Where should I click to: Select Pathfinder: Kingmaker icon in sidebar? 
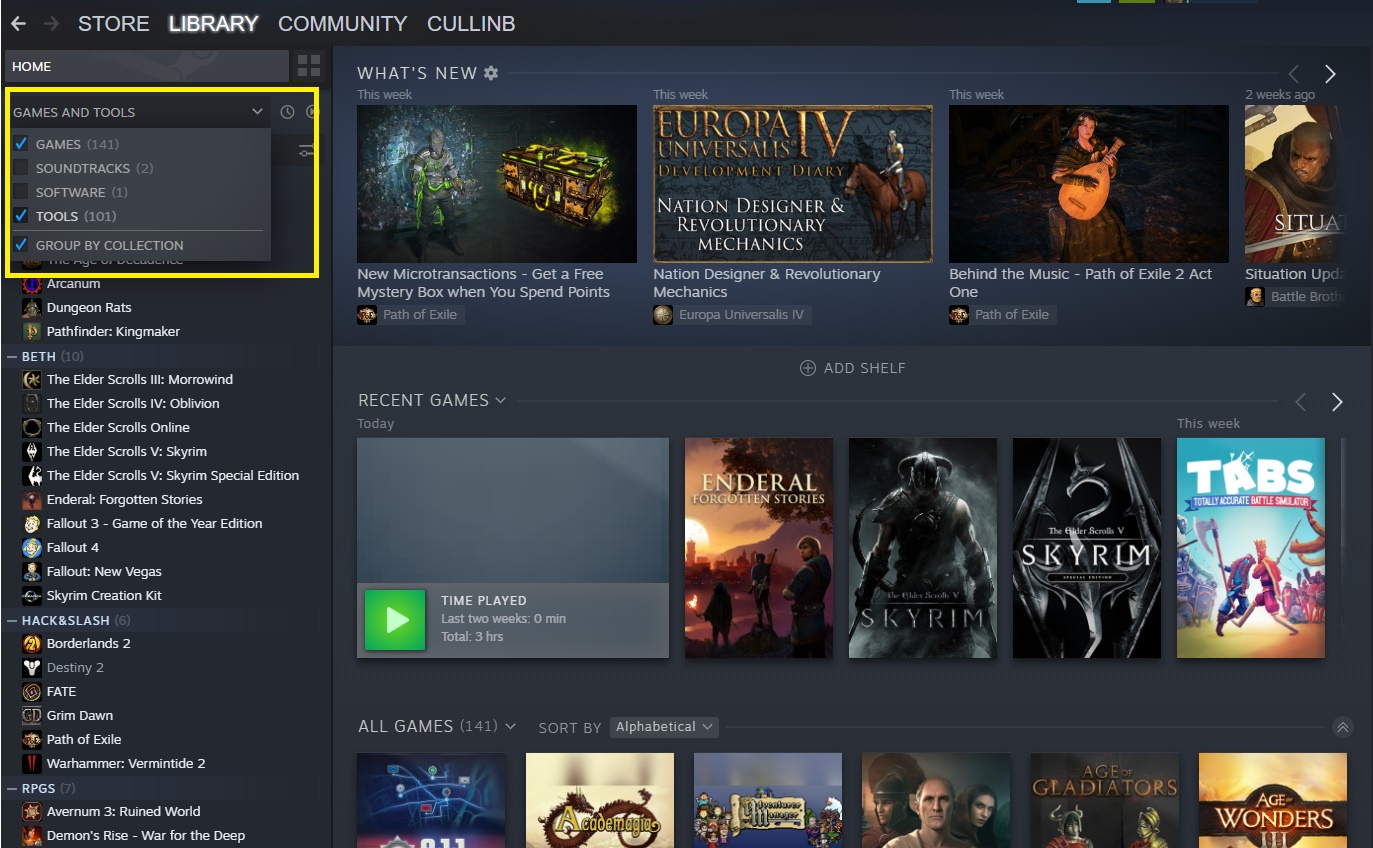(32, 332)
